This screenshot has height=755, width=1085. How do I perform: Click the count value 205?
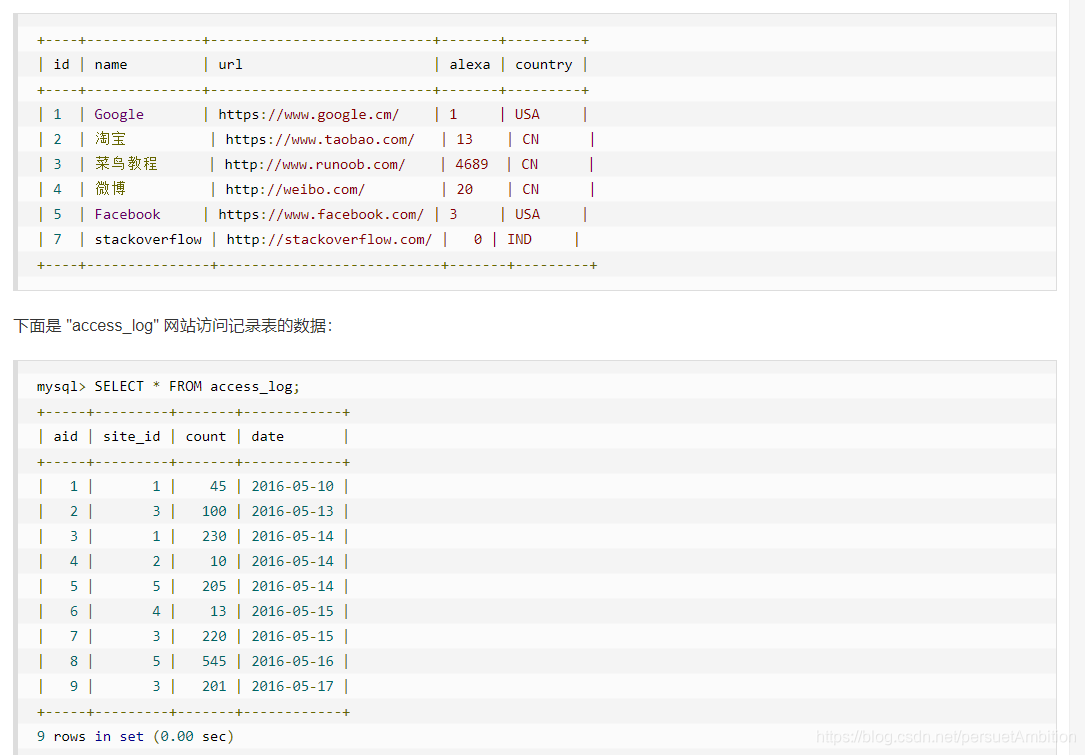[x=215, y=585]
